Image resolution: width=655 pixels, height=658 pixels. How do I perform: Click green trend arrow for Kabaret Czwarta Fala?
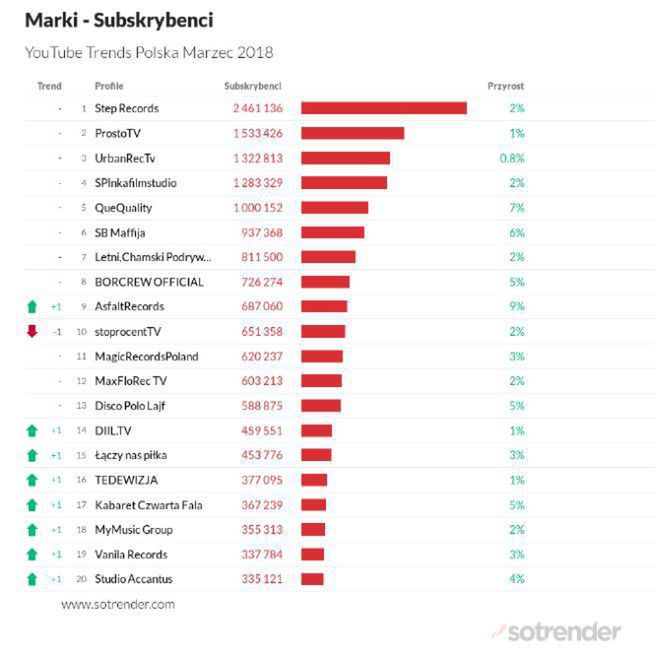click(32, 505)
